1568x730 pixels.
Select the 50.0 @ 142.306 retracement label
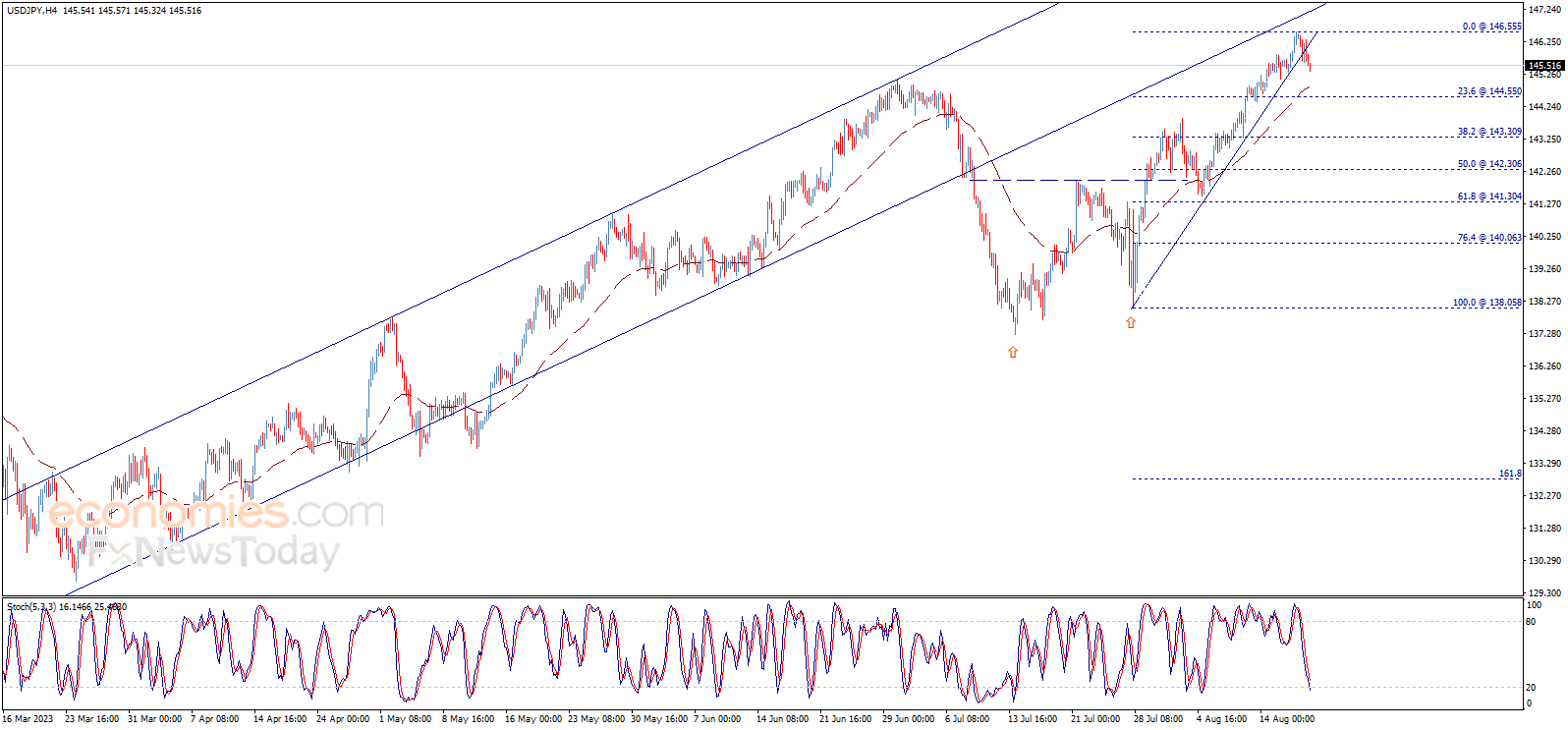pos(1489,164)
